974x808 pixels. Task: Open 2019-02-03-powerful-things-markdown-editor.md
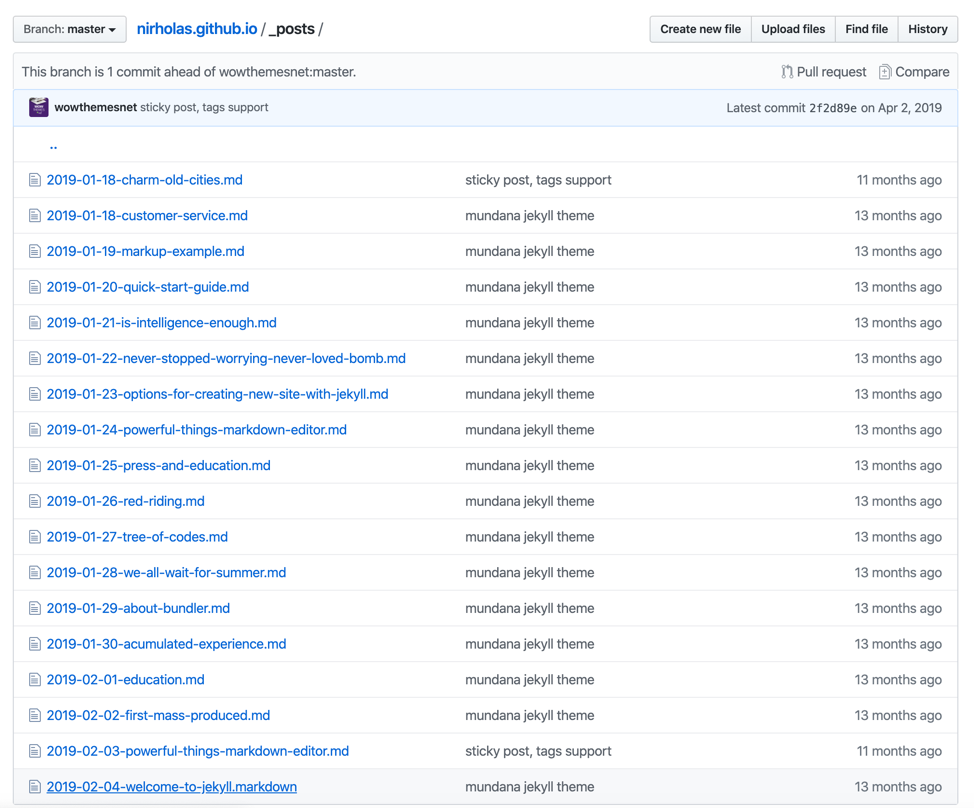point(198,751)
